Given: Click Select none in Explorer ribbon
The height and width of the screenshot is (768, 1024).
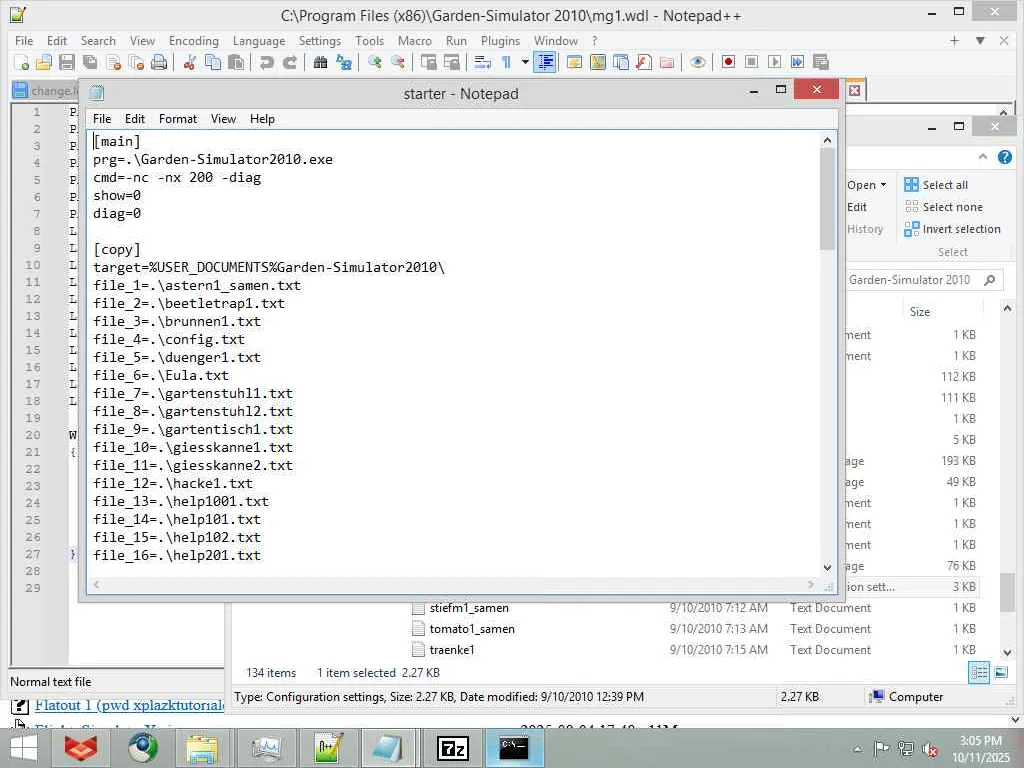Looking at the screenshot, I should (x=943, y=207).
